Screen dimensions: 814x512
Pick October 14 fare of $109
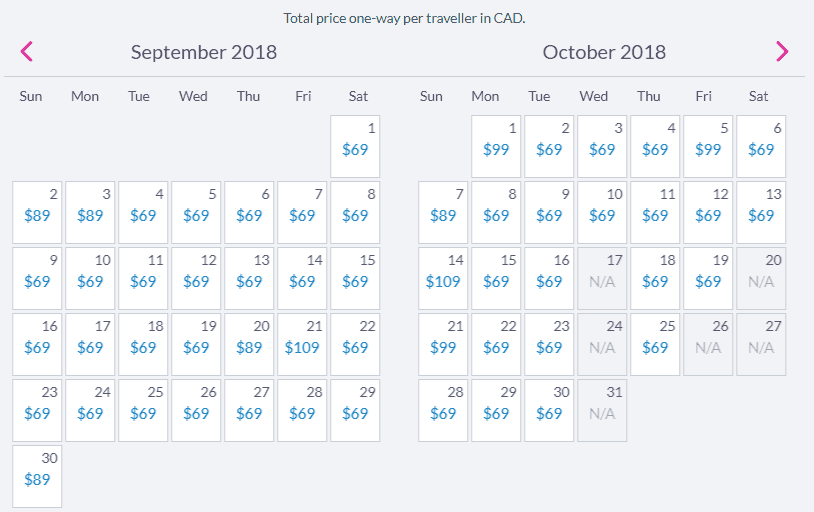tap(443, 278)
